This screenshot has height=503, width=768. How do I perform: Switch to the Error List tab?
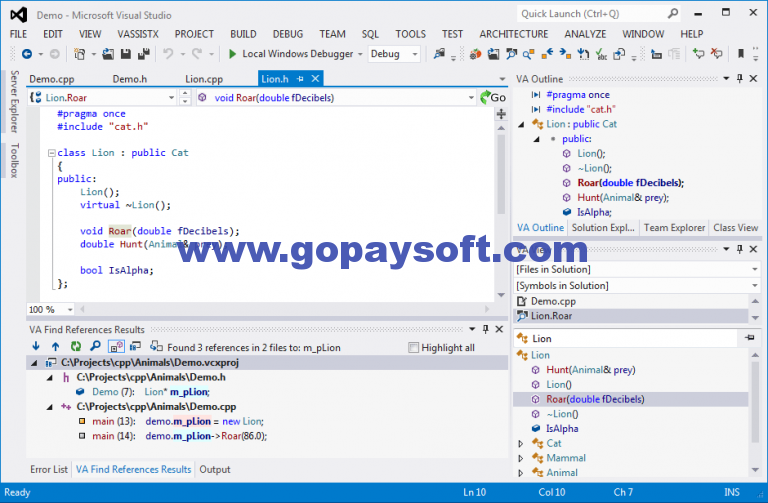(49, 469)
